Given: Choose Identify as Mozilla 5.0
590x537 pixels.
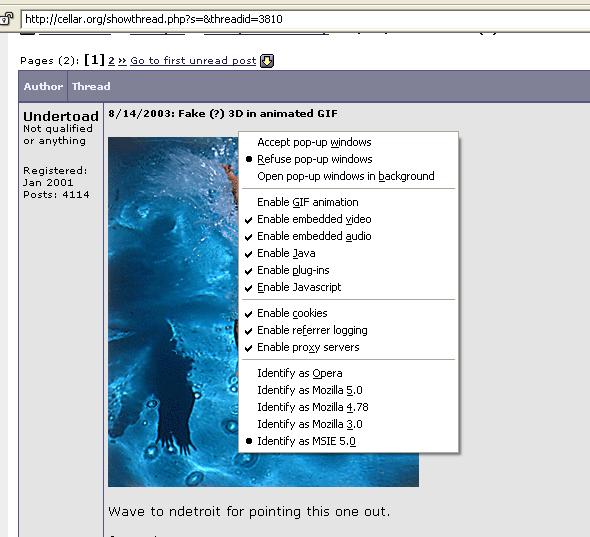Looking at the screenshot, I should point(348,390).
